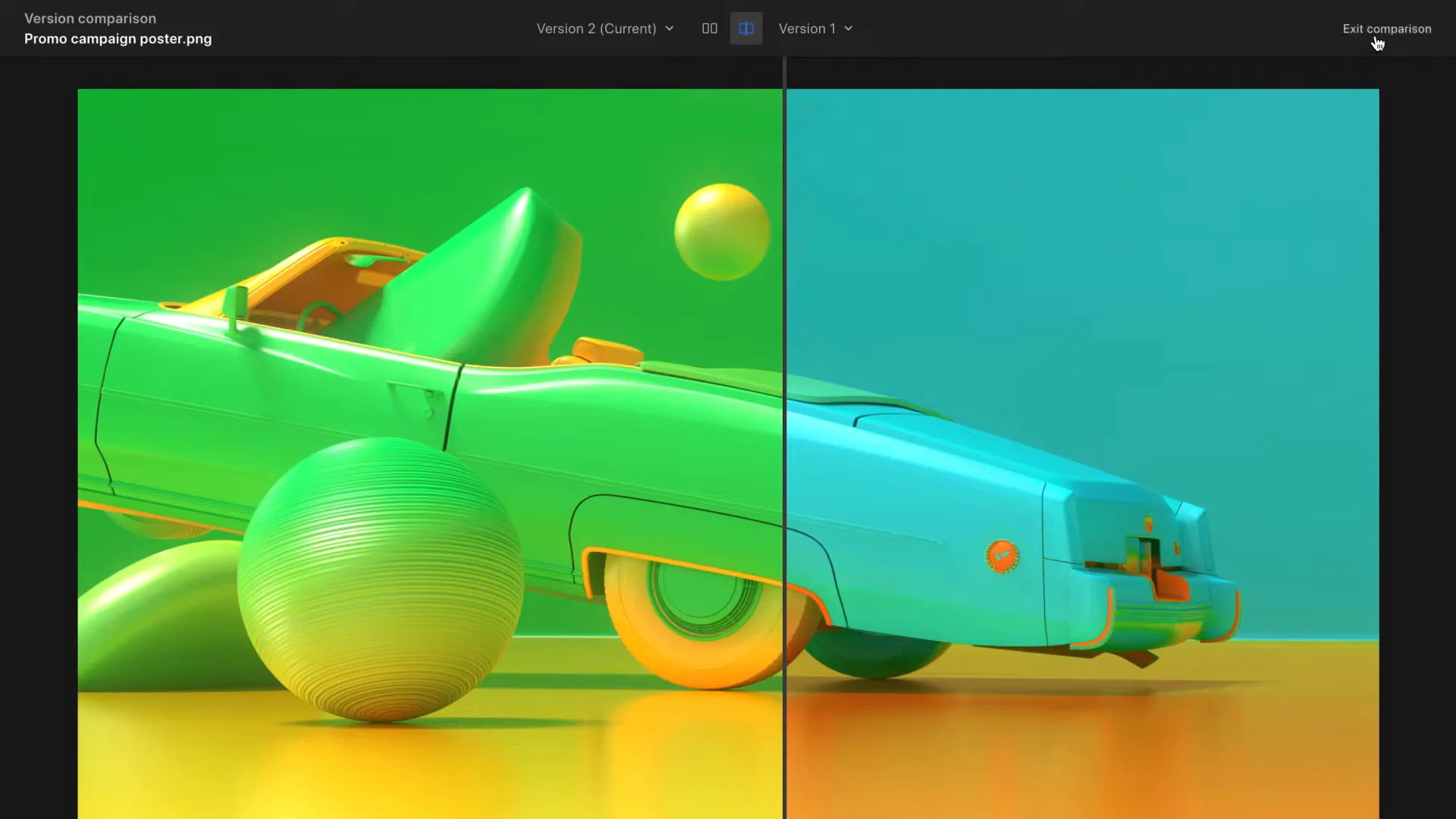Select the split slider comparison view icon
The height and width of the screenshot is (819, 1456).
point(745,29)
